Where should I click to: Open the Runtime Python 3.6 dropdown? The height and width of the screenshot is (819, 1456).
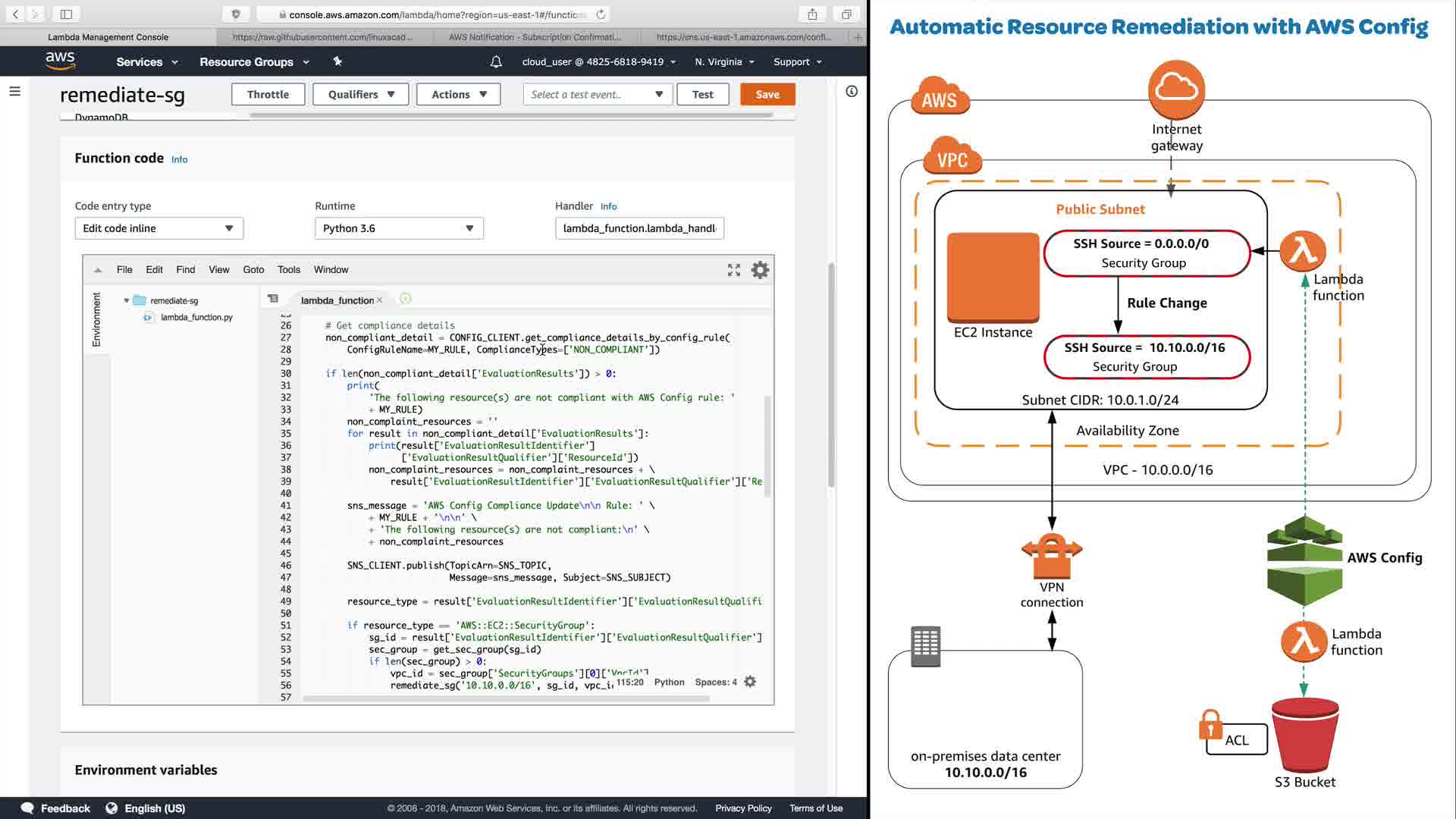pos(399,228)
